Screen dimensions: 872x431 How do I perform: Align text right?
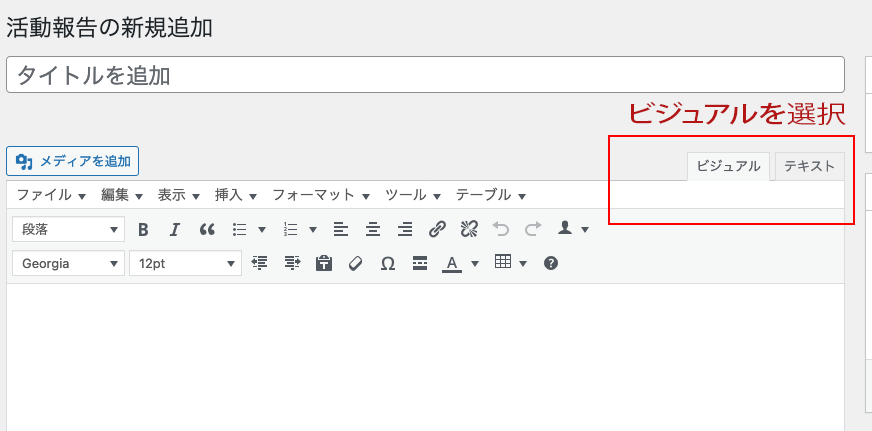[x=405, y=229]
